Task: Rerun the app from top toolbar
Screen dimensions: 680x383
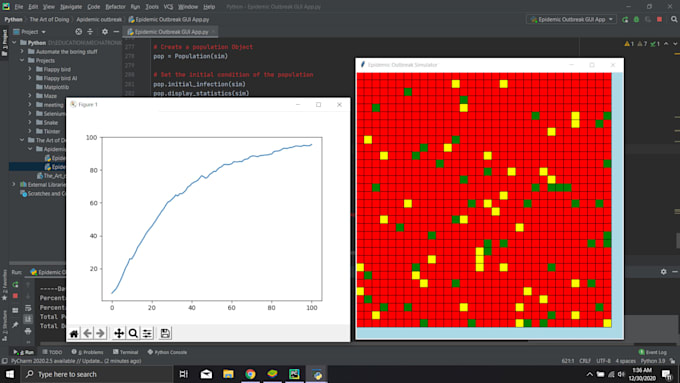Action: 625,20
